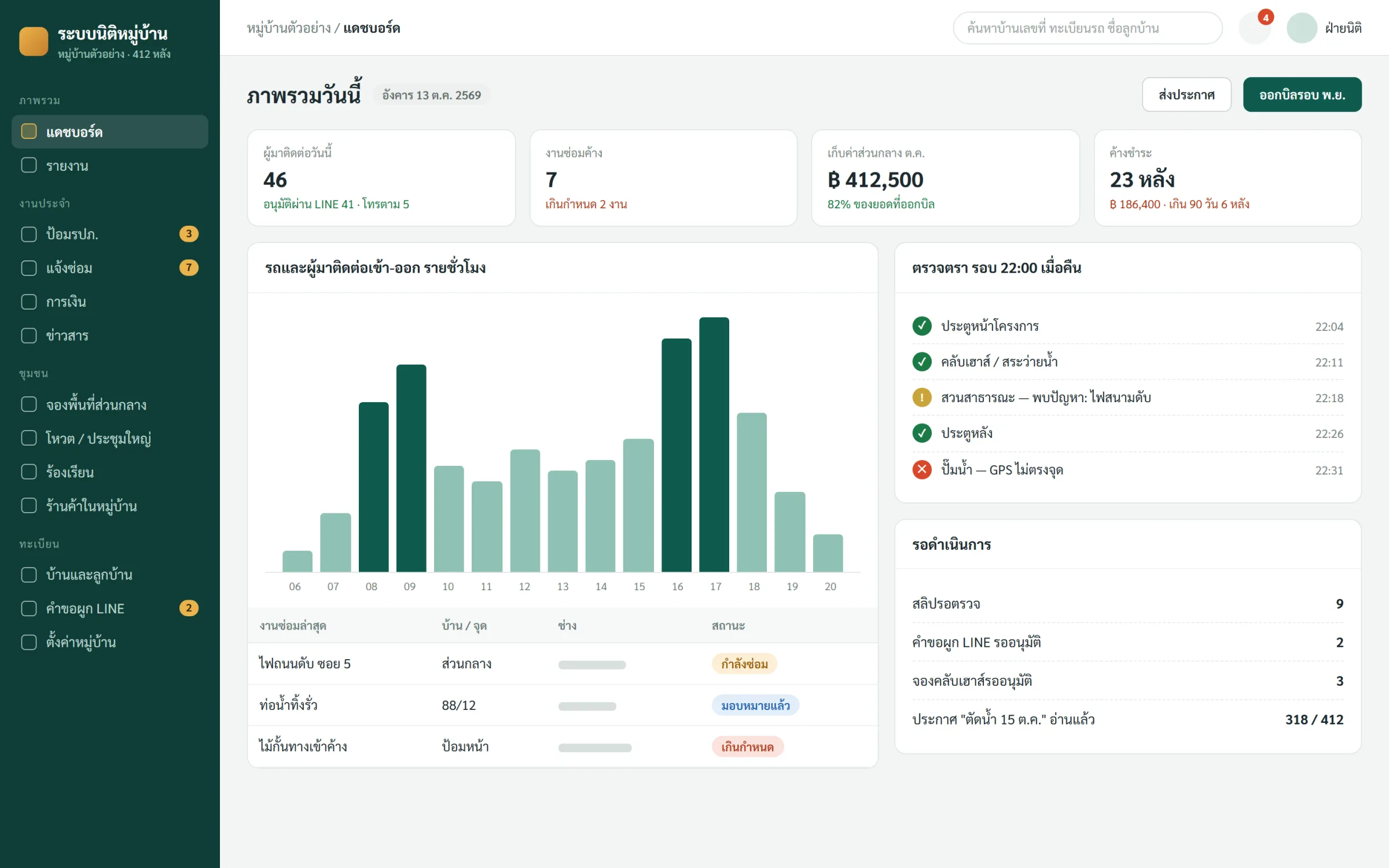Open ตั้งค่าหมู่บ้าน settings

point(110,642)
